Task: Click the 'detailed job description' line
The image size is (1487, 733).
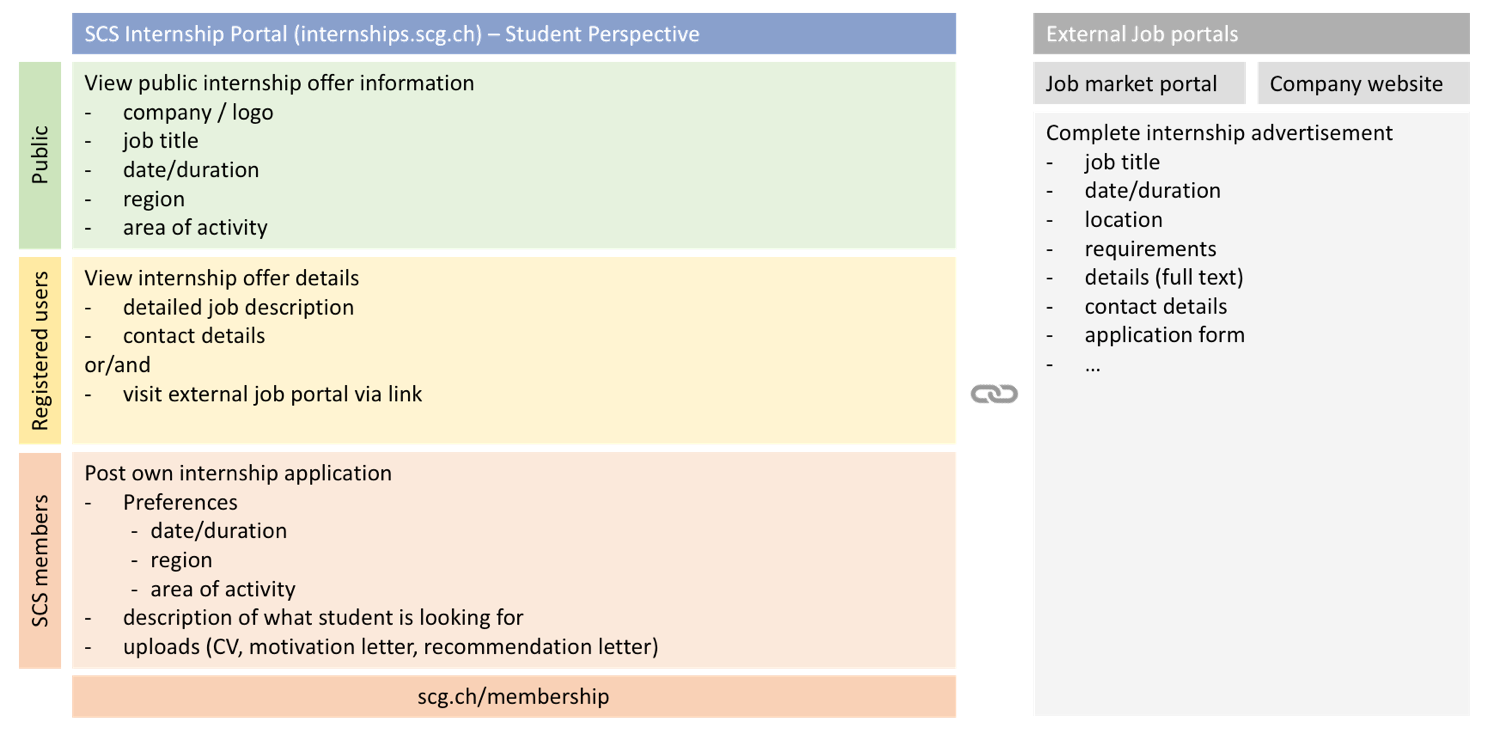Action: tap(238, 307)
